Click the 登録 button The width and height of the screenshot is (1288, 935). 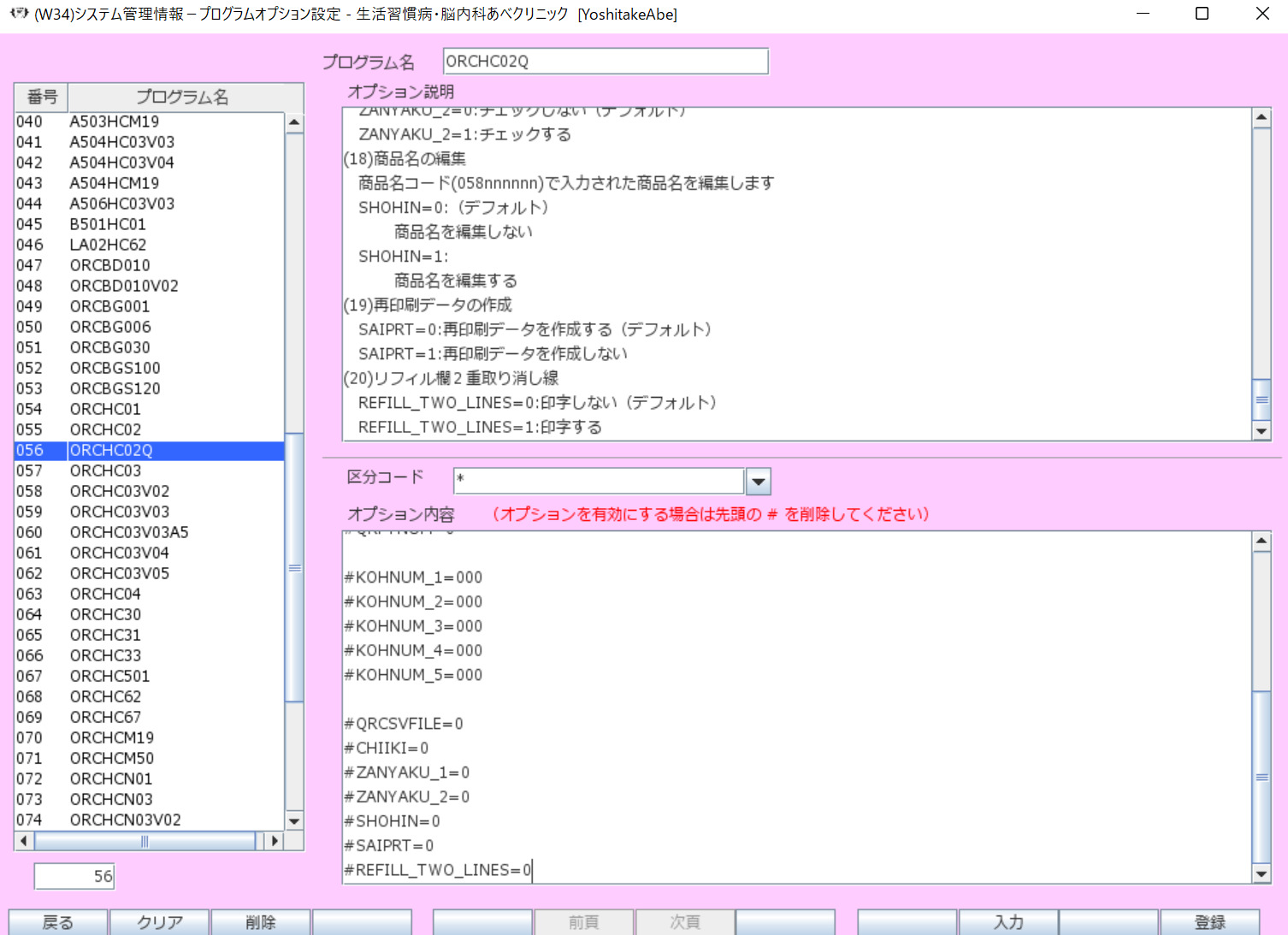pos(1209,921)
